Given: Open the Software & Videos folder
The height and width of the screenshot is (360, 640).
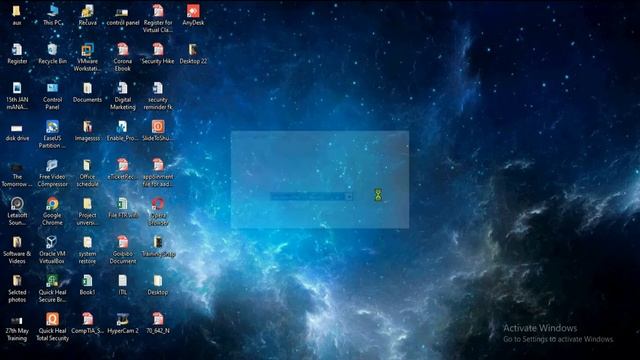Looking at the screenshot, I should tap(17, 249).
